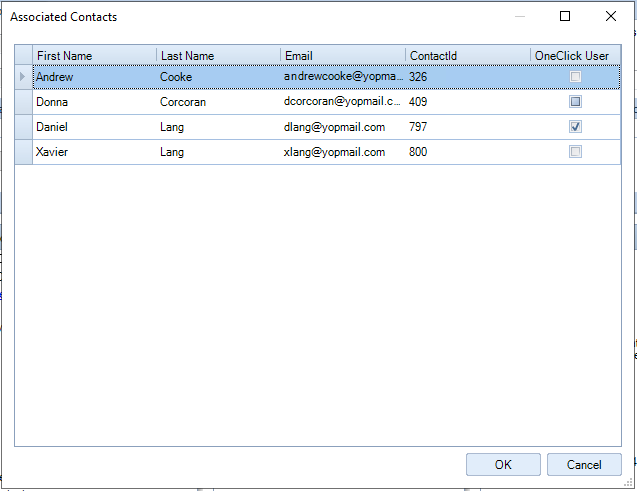Select the cell reading Corcoran

coord(219,102)
